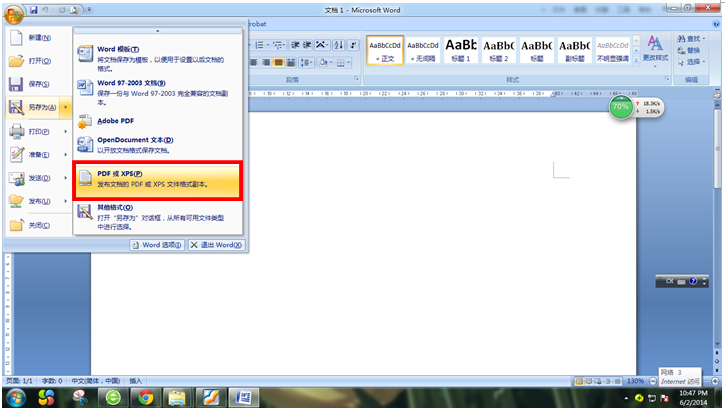
Task: Click the Chrome icon in taskbar
Action: (x=146, y=397)
